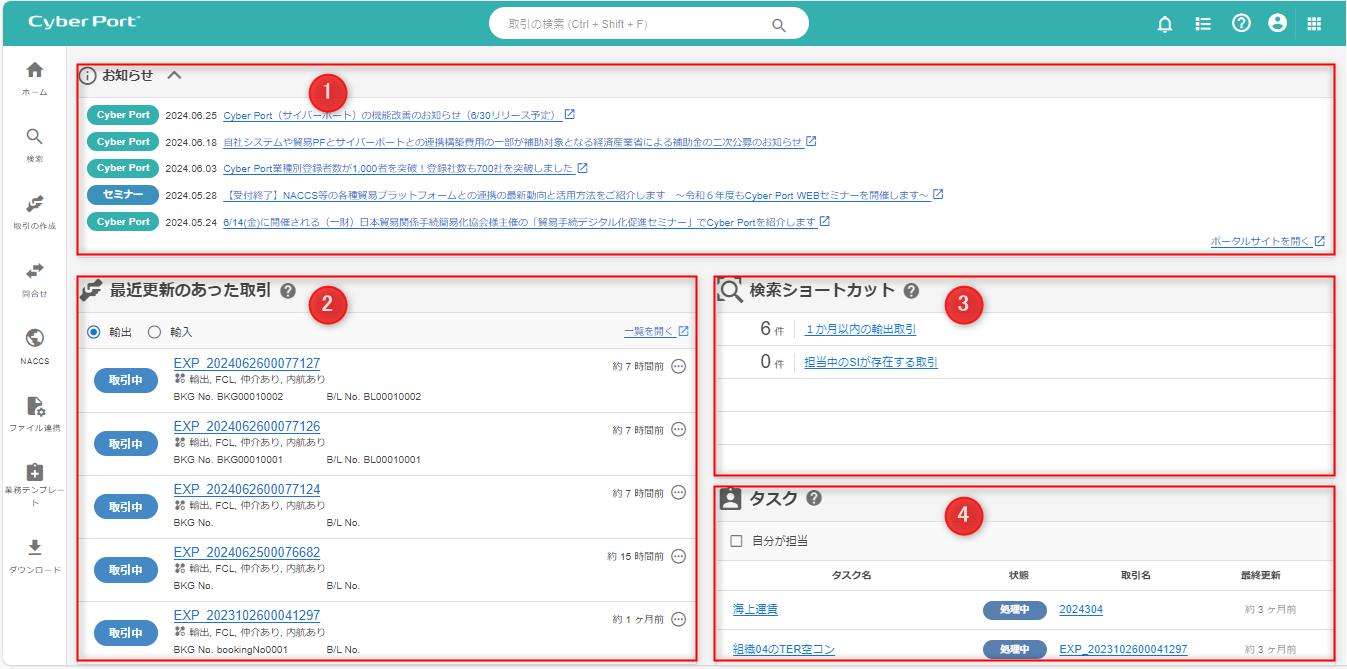Open transaction EXP_2024062600077126 link

[x=246, y=427]
